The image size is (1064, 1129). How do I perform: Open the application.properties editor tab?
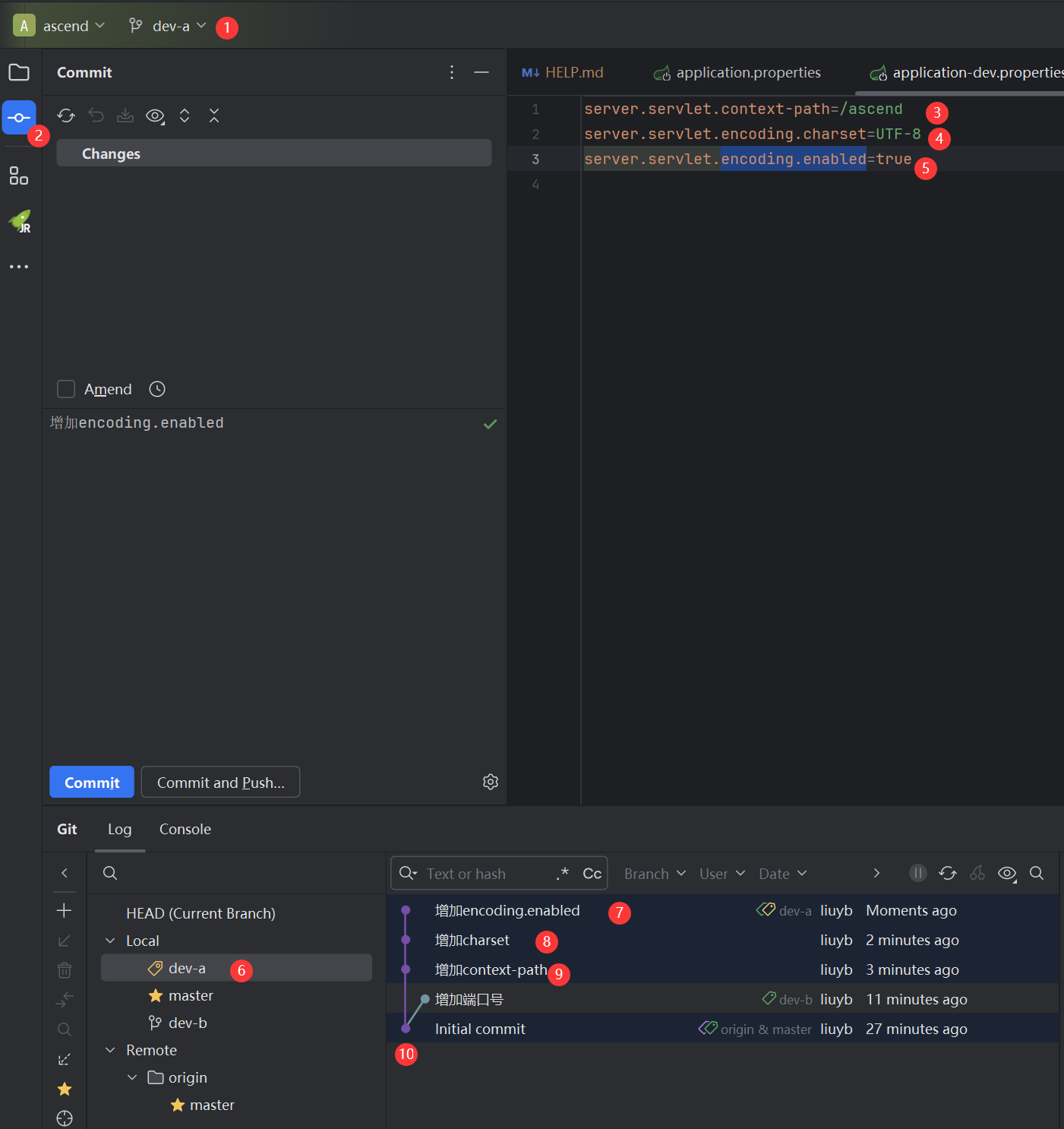747,72
